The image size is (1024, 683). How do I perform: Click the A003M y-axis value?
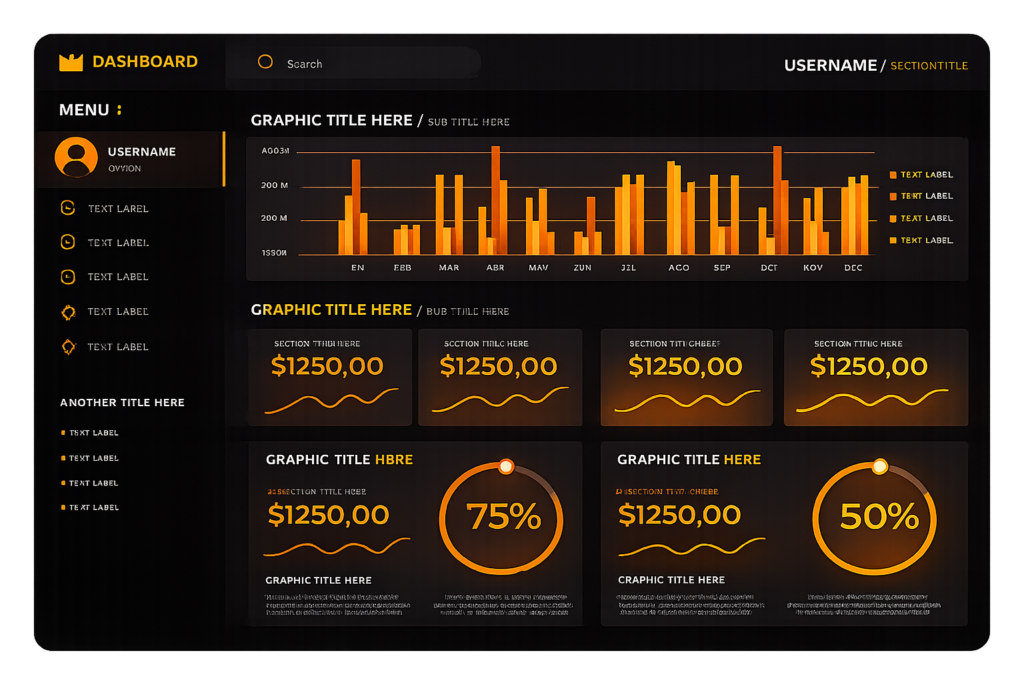click(275, 151)
